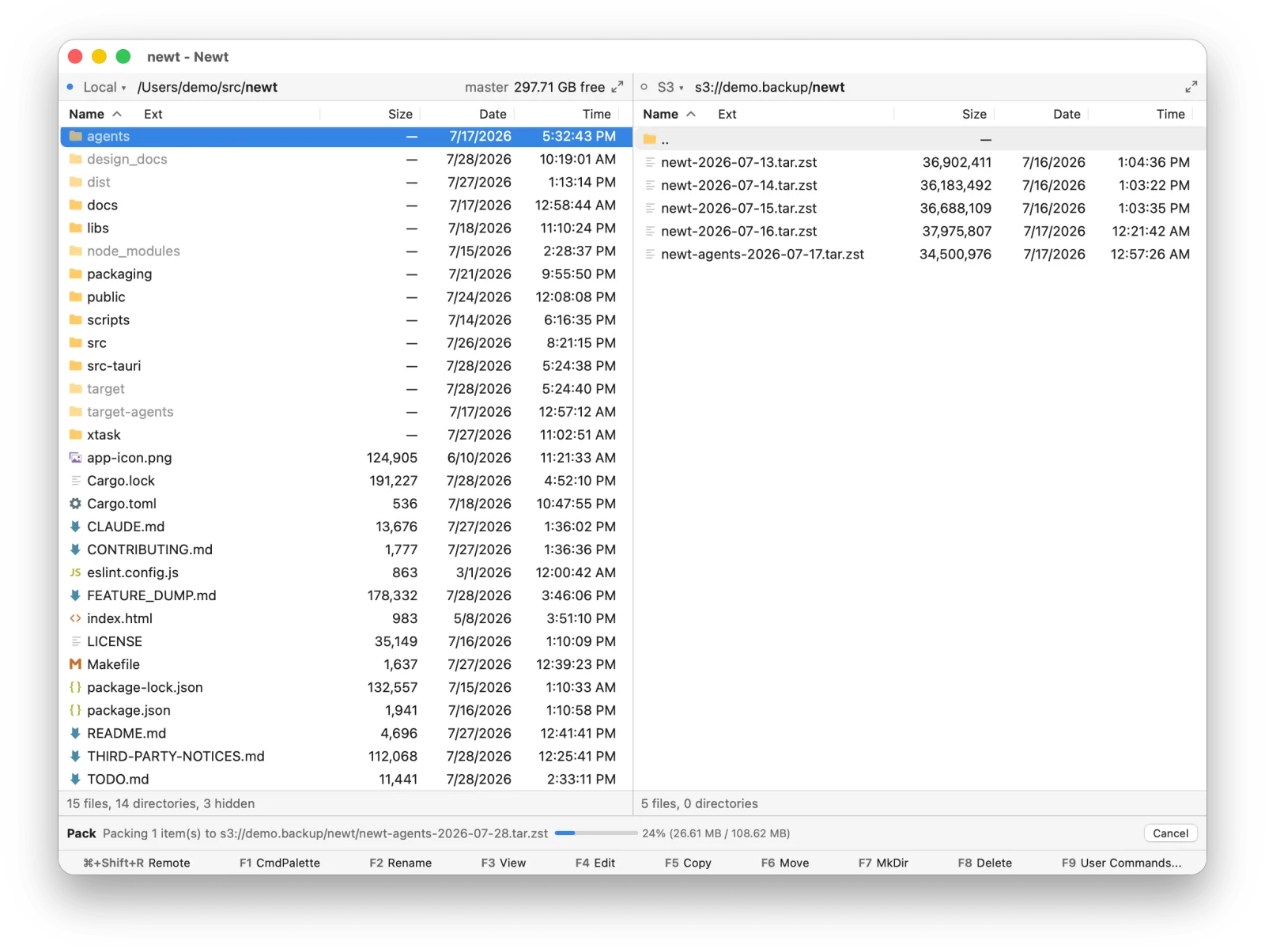Open F1 CmdPalette
The height and width of the screenshot is (952, 1265).
coord(280,863)
